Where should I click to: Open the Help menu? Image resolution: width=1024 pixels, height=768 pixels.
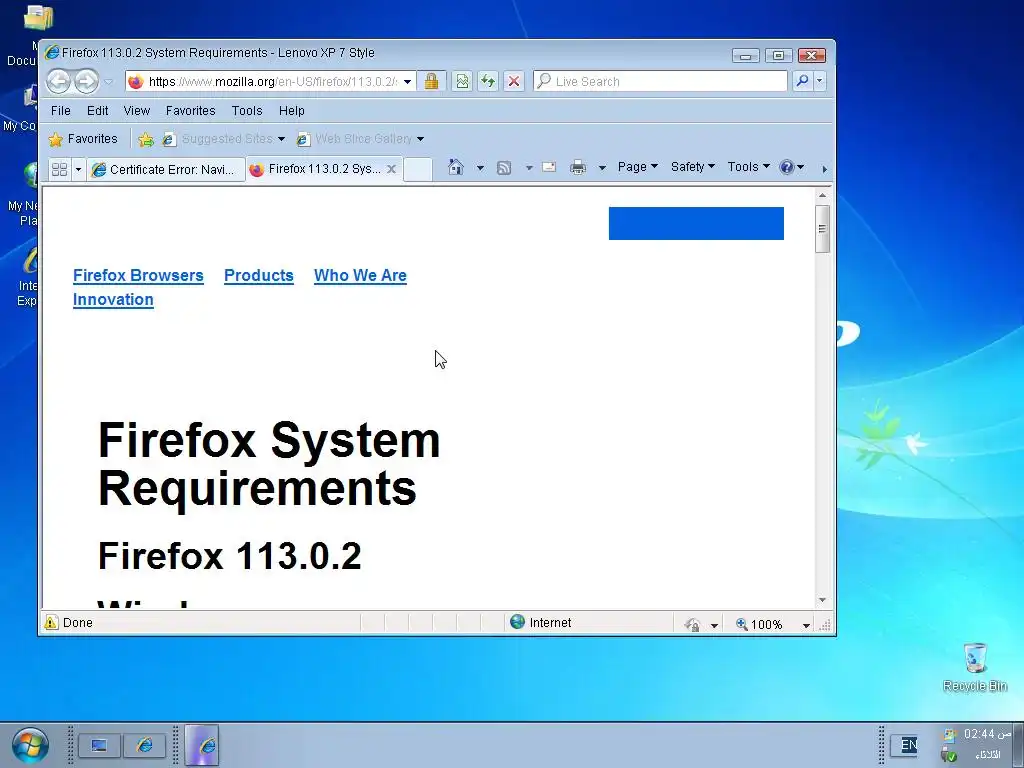[291, 110]
